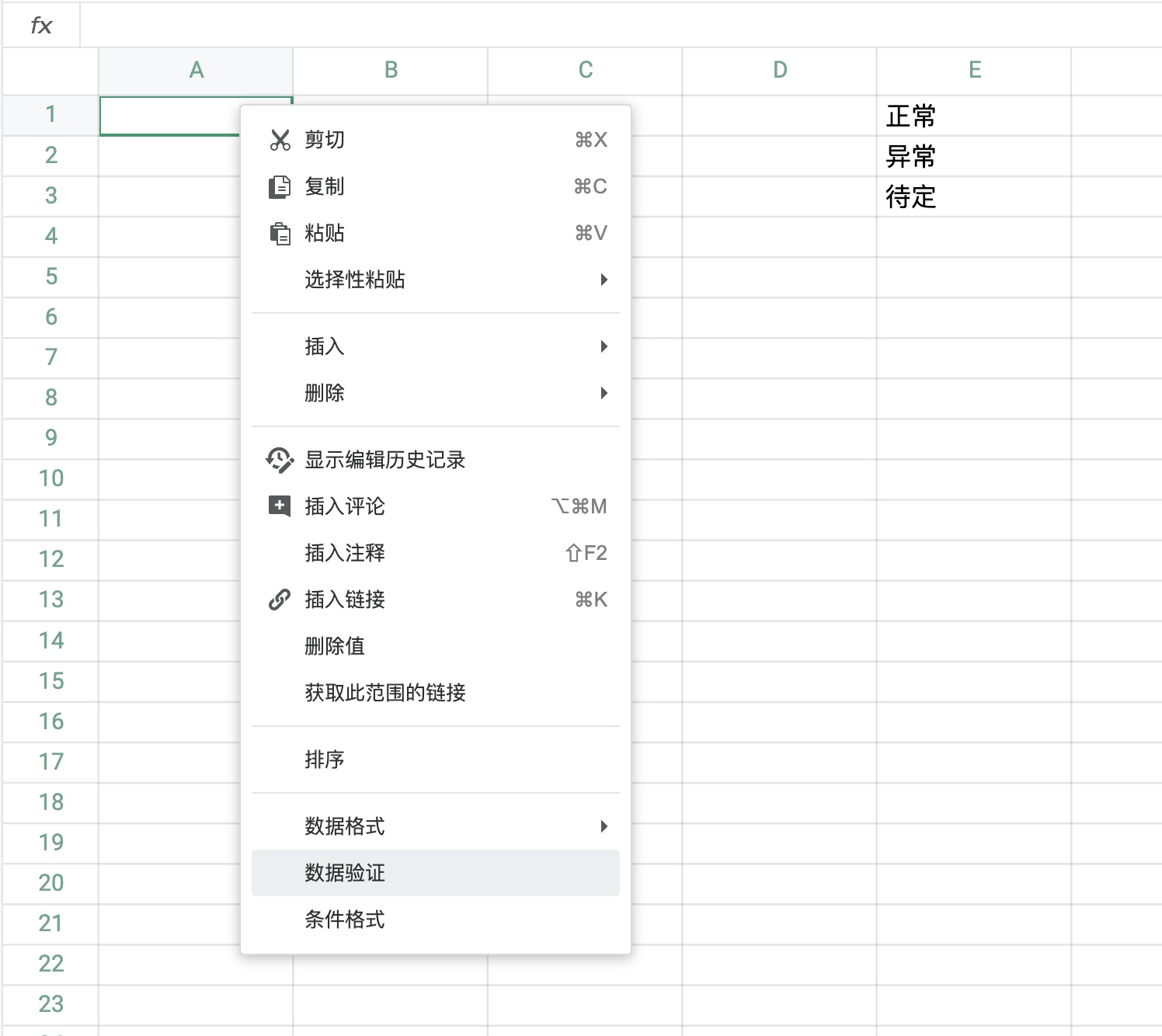
Task: Click the formula bar input field
Action: pos(621,26)
